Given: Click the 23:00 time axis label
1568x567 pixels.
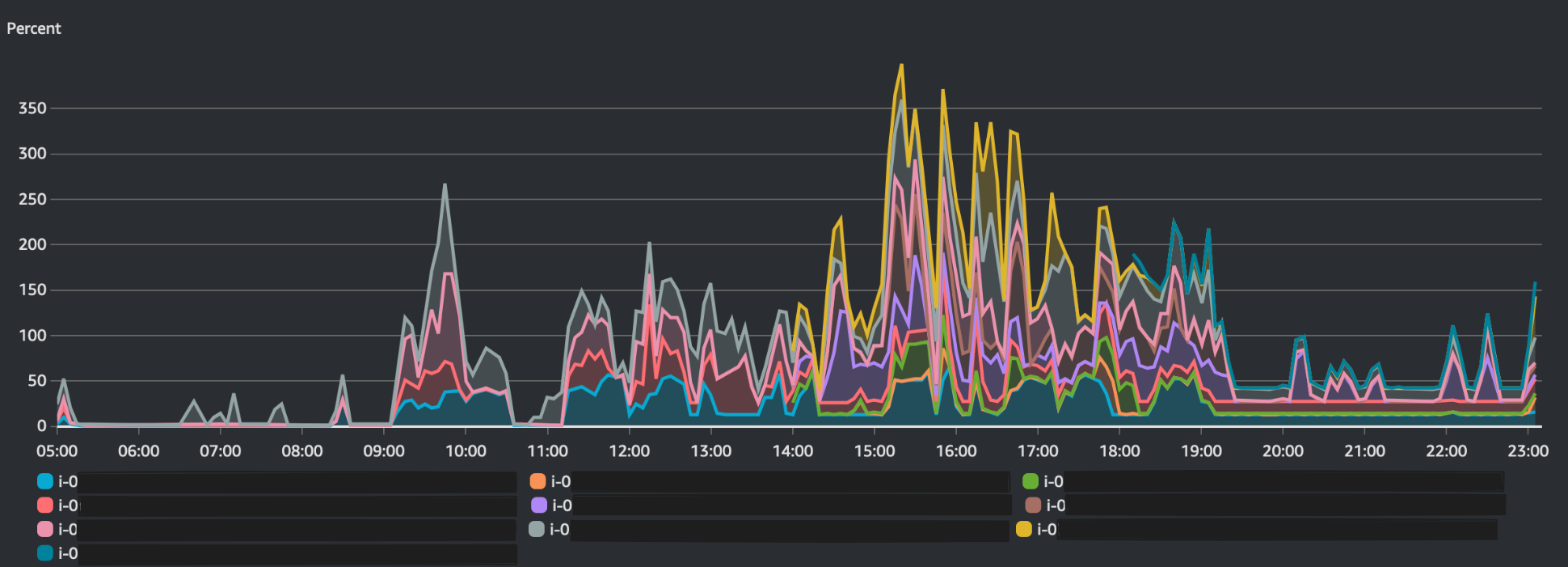Looking at the screenshot, I should coord(1528,451).
